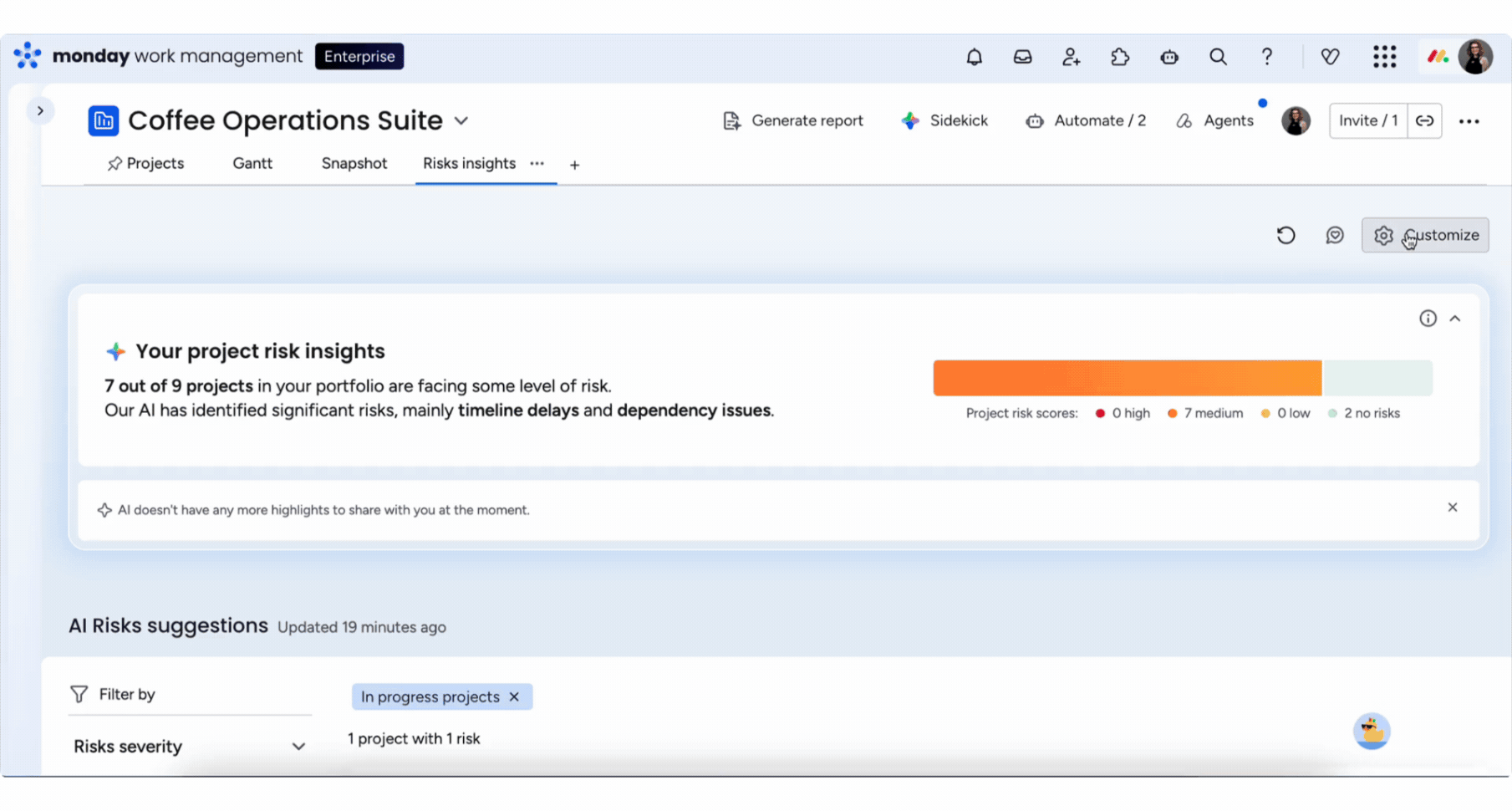Screen dimensions: 1512x811
Task: Click the AI sparkle icon beside insights heading
Action: 115,351
